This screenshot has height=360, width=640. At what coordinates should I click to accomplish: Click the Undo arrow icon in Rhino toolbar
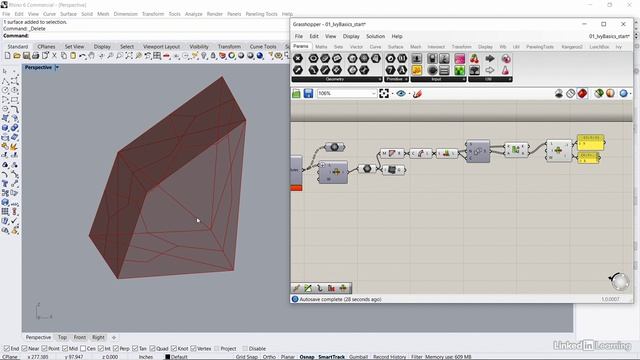tap(82, 56)
